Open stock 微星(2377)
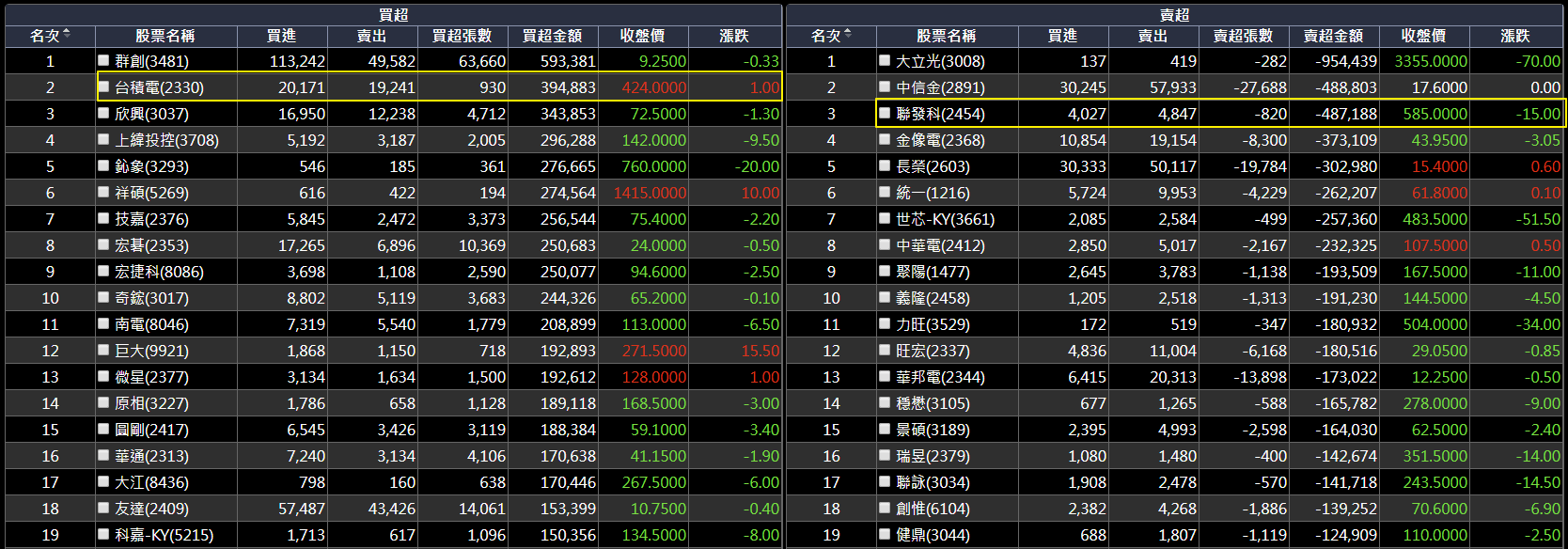Image resolution: width=1568 pixels, height=549 pixels. click(x=151, y=377)
